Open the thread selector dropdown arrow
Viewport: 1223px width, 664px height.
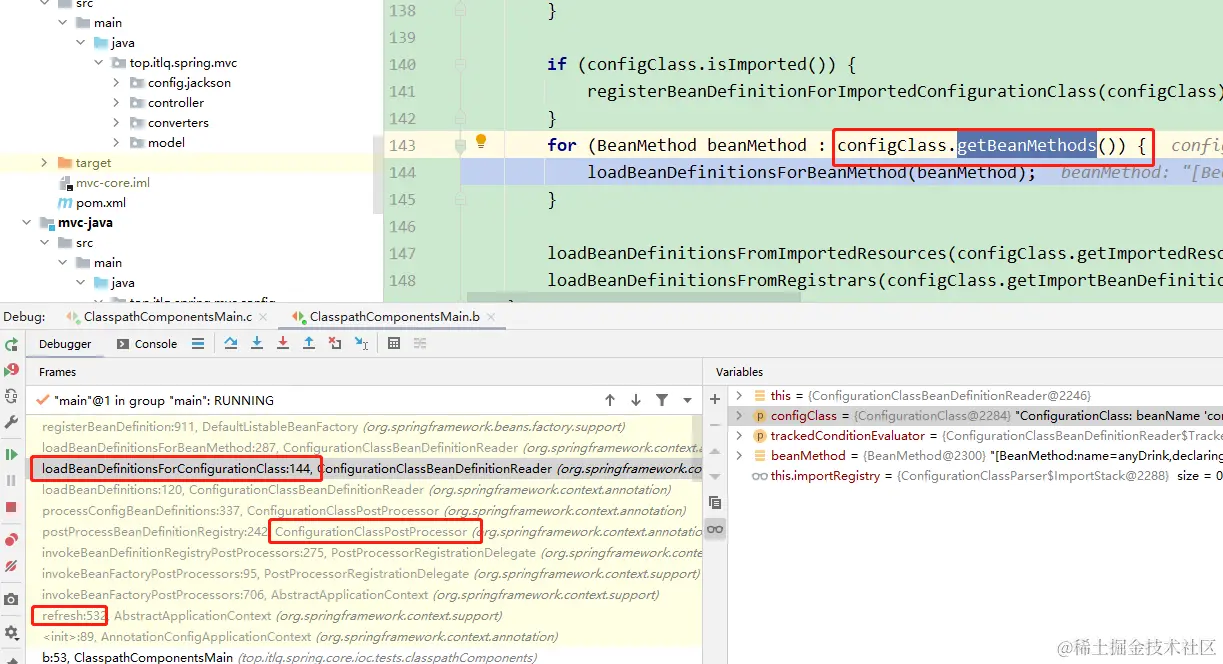click(x=685, y=400)
